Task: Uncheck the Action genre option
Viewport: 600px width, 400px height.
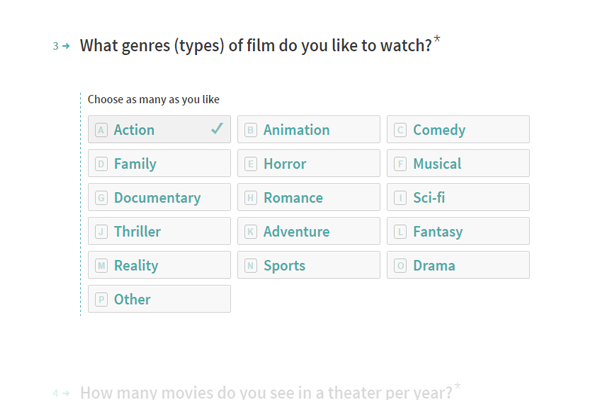Action: [x=159, y=129]
